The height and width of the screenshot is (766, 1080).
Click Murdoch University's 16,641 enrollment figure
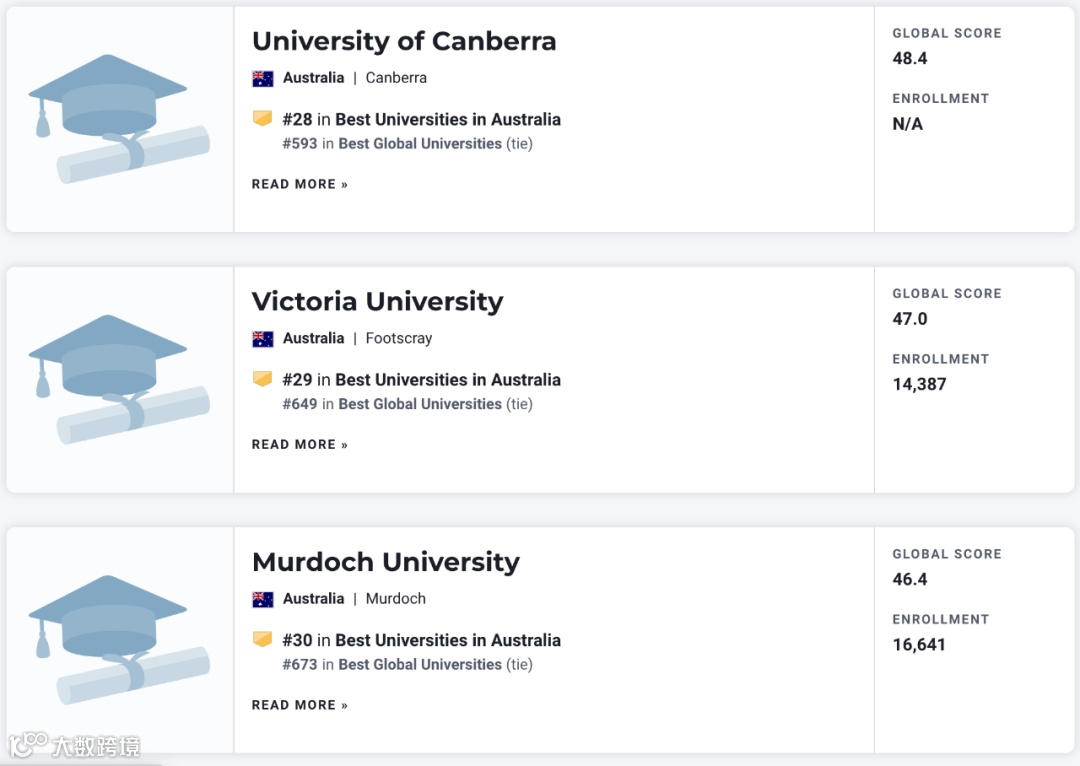(x=919, y=645)
